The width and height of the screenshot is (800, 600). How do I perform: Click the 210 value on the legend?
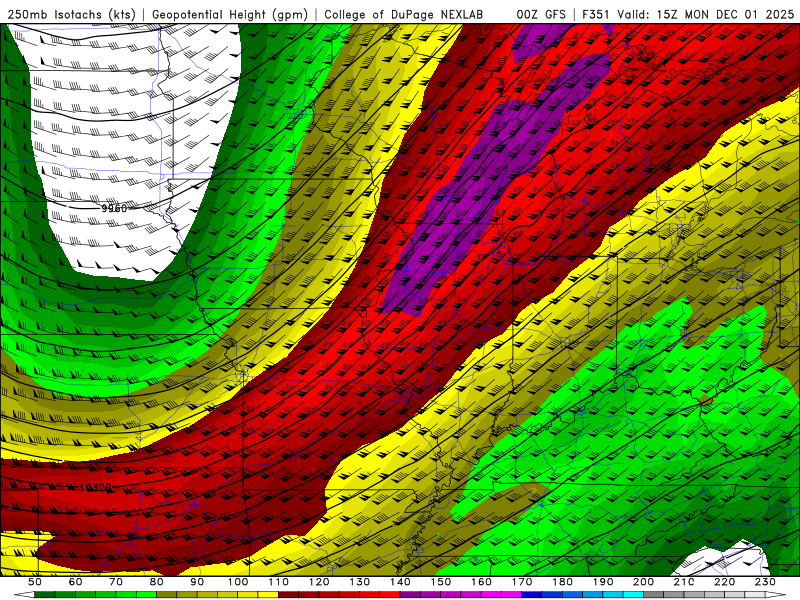click(684, 582)
